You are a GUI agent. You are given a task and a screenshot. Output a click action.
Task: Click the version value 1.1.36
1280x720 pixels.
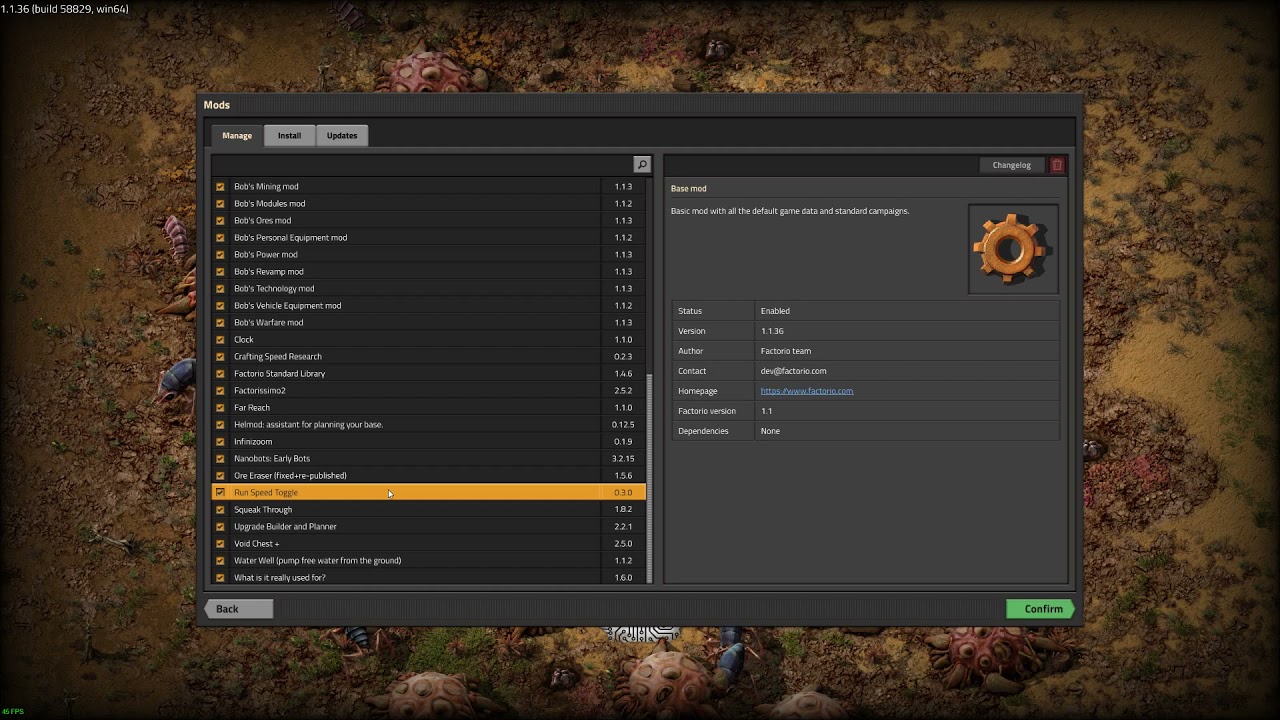click(772, 331)
